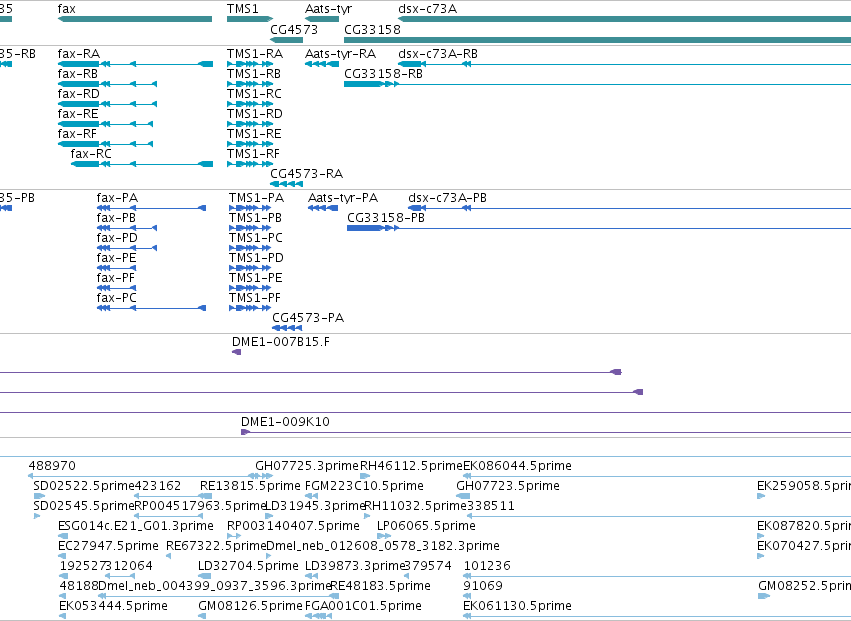Click the CG4573 gene label

[294, 29]
